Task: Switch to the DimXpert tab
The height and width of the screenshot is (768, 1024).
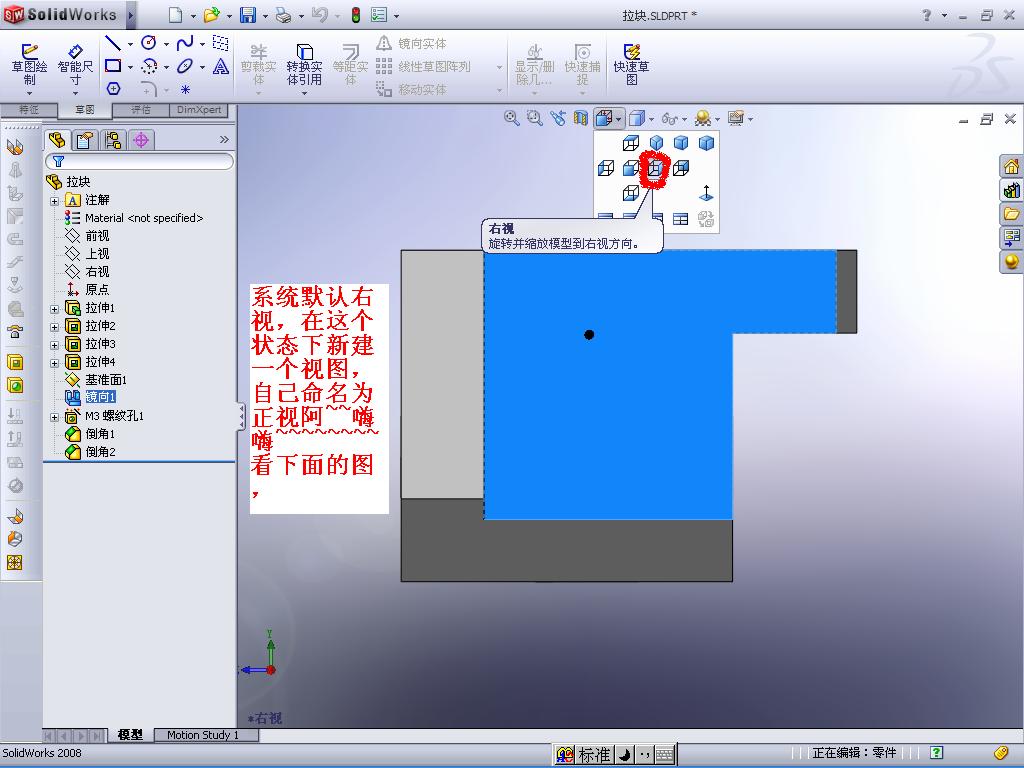Action: point(199,110)
